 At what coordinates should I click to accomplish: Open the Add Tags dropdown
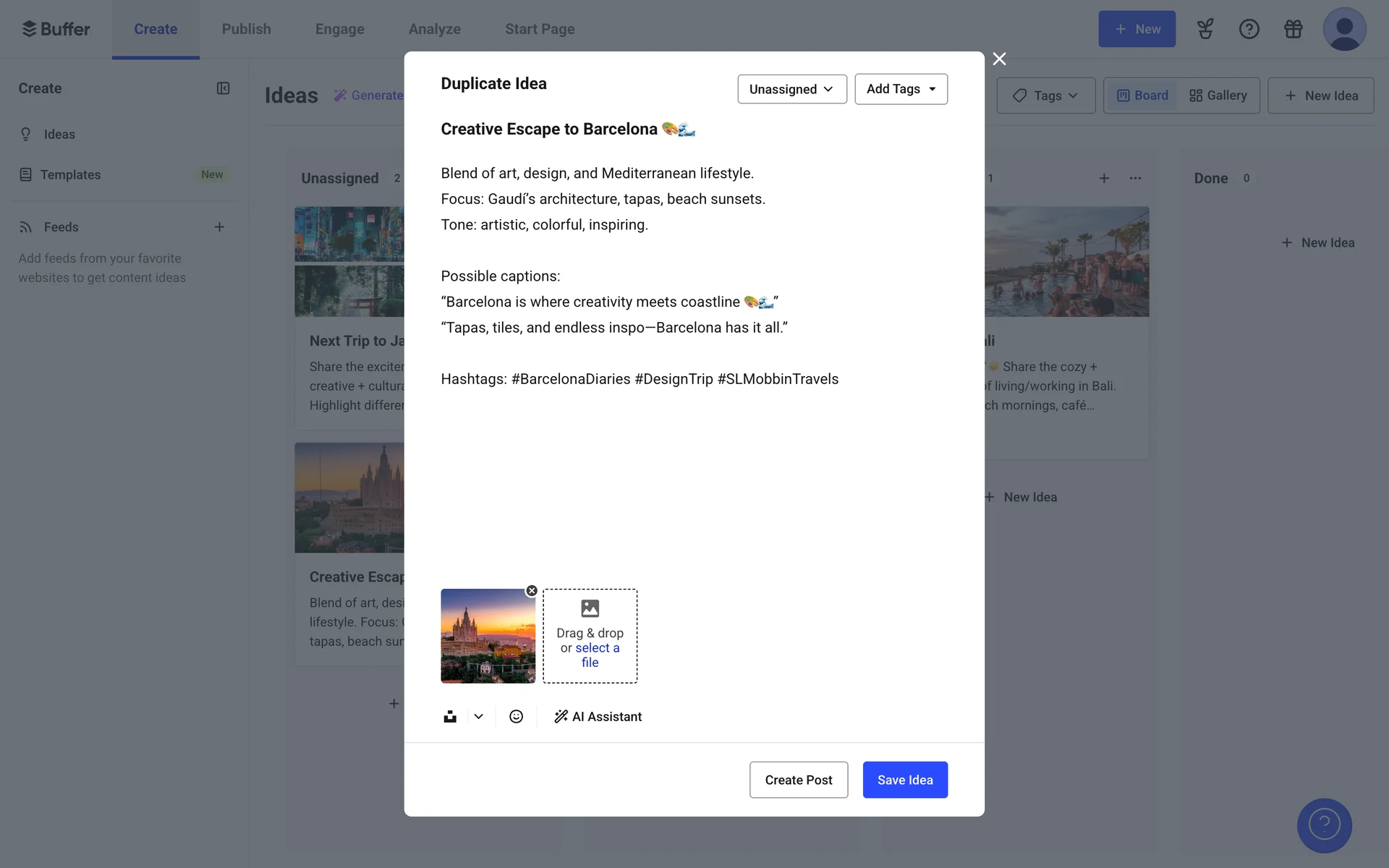901,89
